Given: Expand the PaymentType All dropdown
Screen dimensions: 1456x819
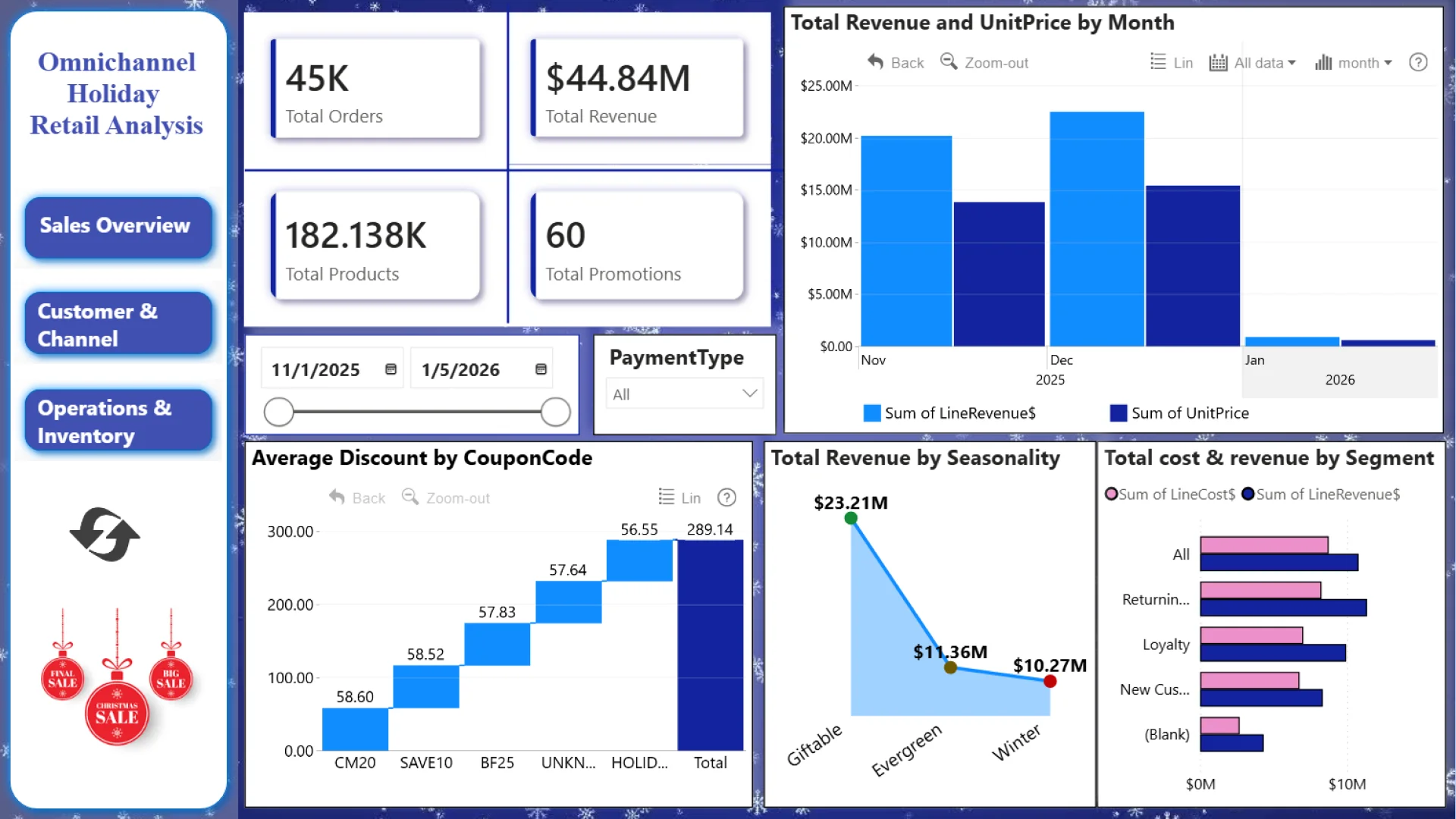Looking at the screenshot, I should [x=683, y=394].
